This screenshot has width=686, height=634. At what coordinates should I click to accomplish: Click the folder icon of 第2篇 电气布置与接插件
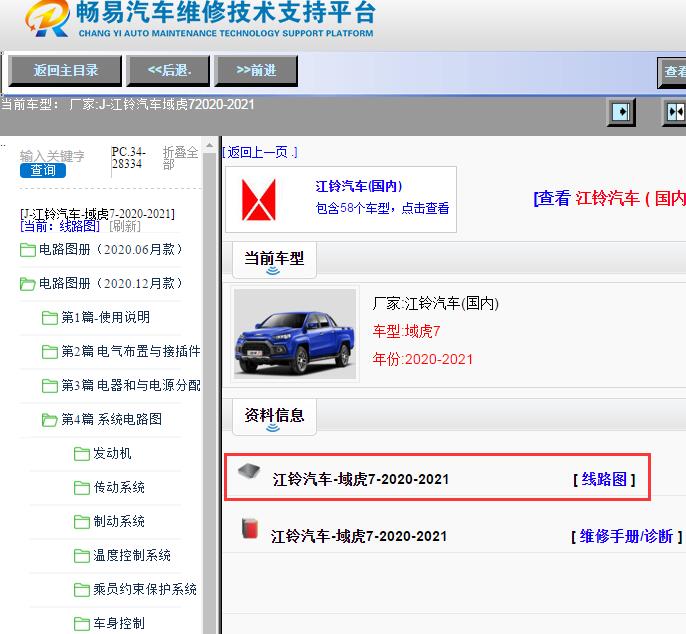tap(49, 352)
